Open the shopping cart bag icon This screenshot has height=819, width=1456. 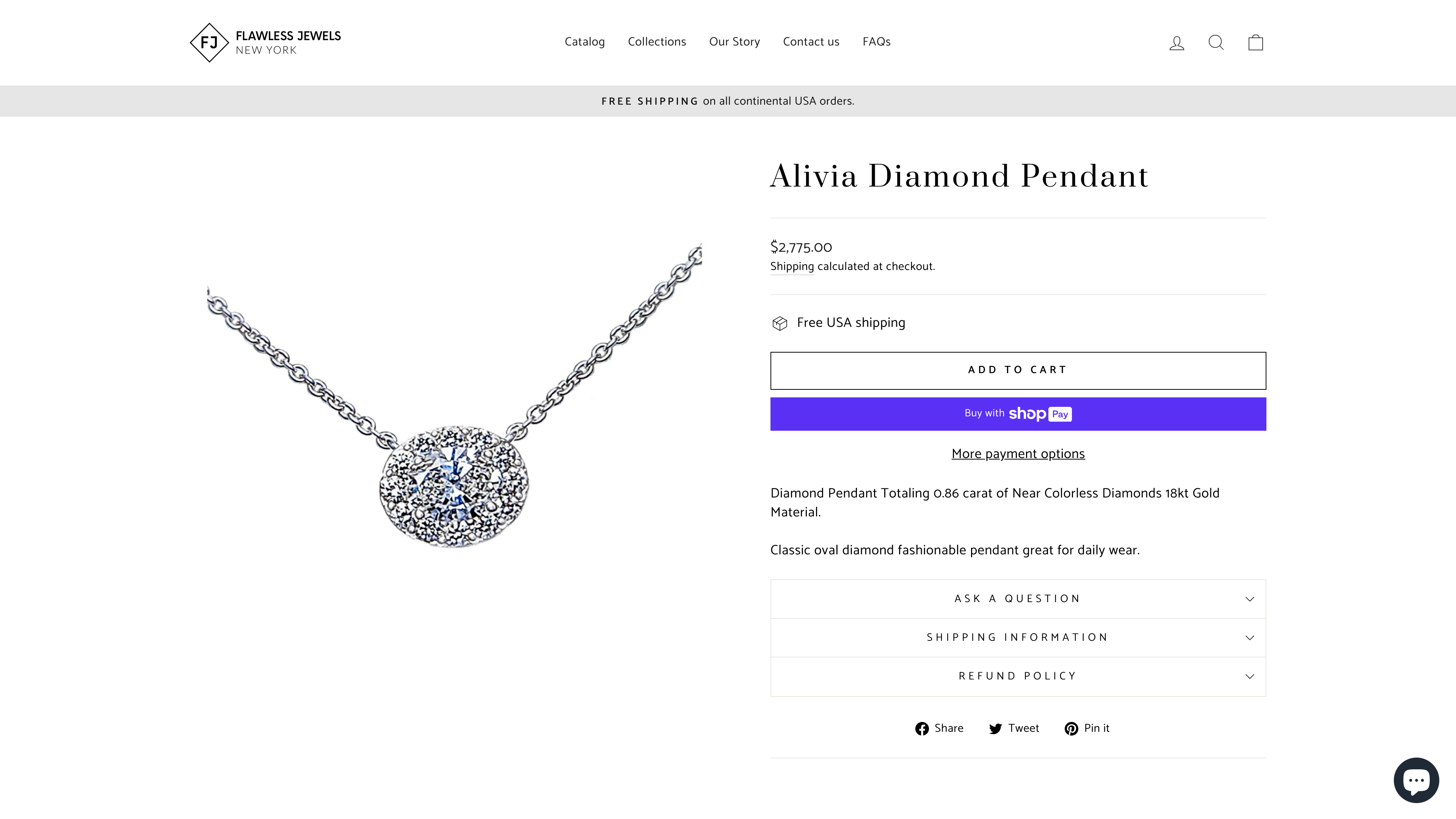pos(1255,42)
